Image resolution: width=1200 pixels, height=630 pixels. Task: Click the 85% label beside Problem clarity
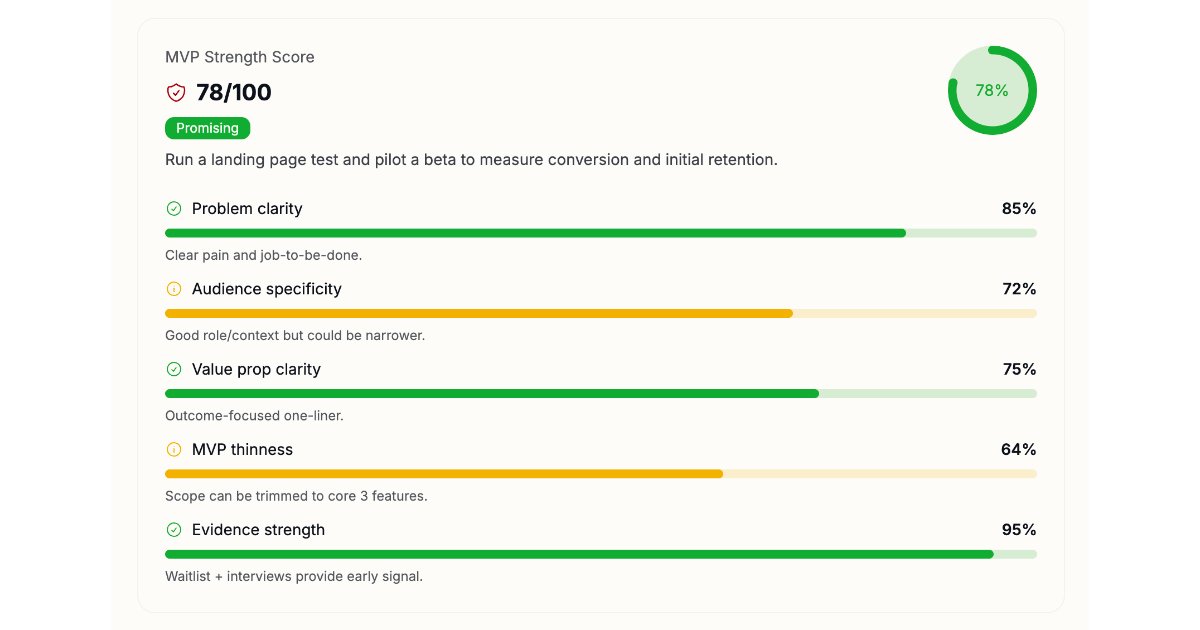1019,209
